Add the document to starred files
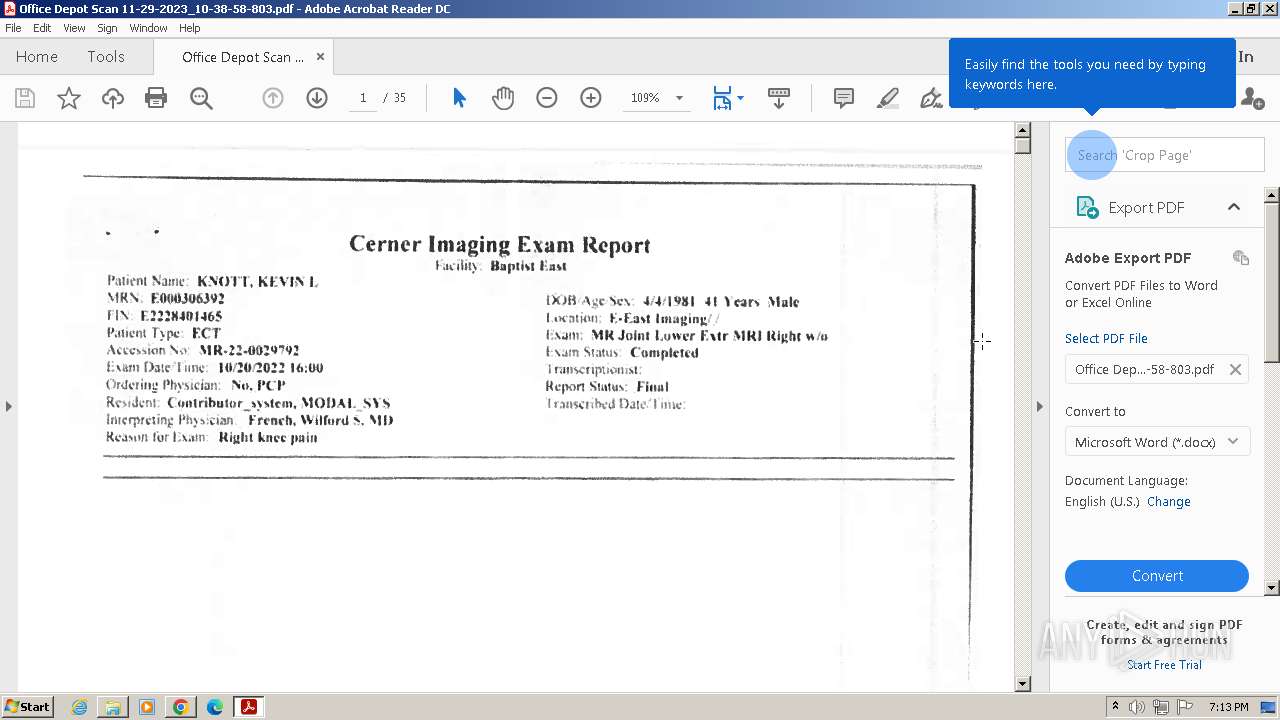 pos(69,98)
